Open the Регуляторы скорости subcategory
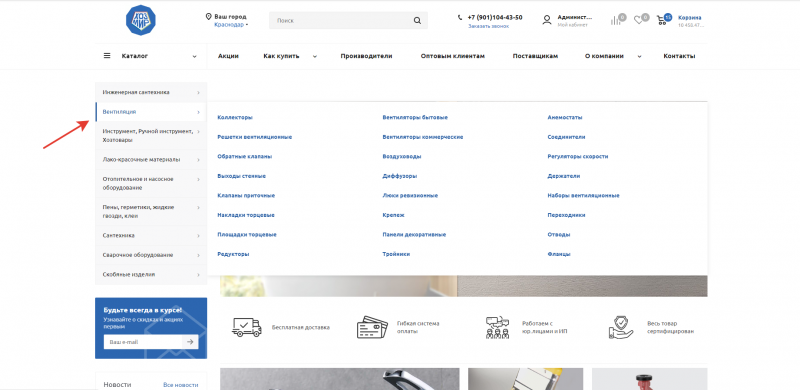Screen dimensions: 800x390 [578, 157]
